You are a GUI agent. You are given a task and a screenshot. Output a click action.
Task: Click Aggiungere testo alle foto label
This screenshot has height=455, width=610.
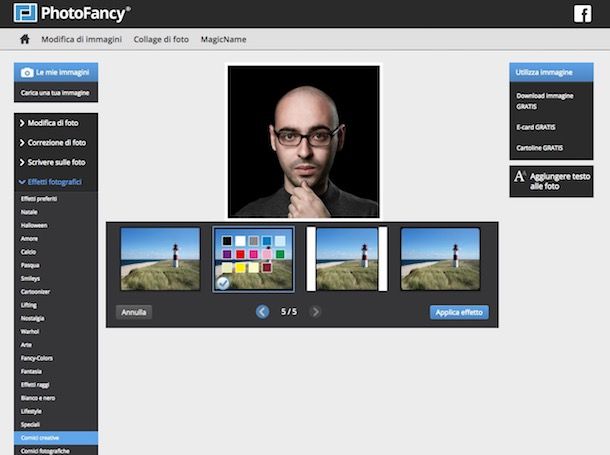(x=560, y=181)
